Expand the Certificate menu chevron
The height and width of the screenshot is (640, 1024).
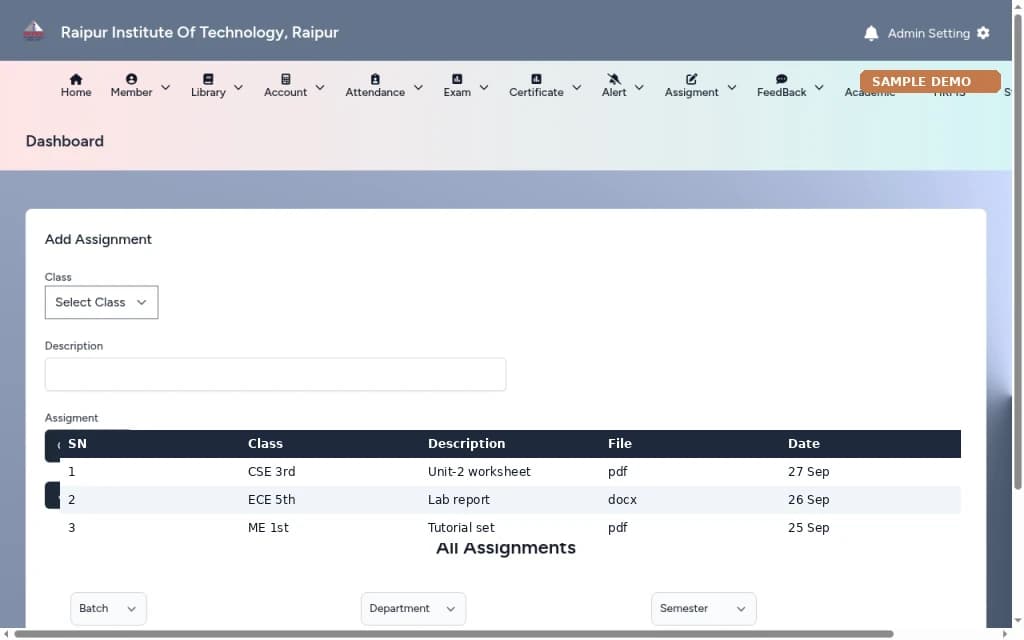(577, 87)
